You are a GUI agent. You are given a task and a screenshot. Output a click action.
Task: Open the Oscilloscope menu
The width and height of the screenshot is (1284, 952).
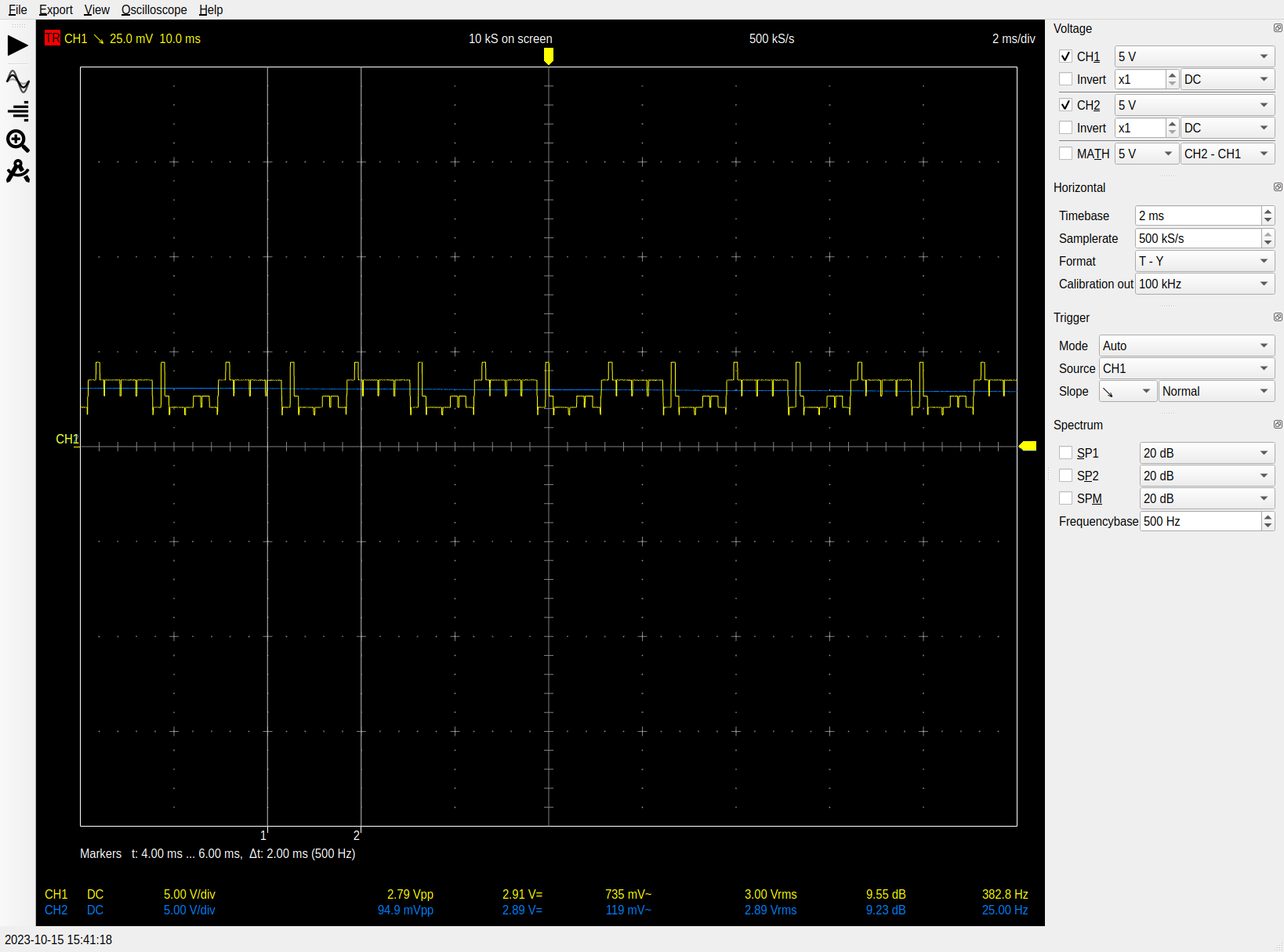coord(154,9)
